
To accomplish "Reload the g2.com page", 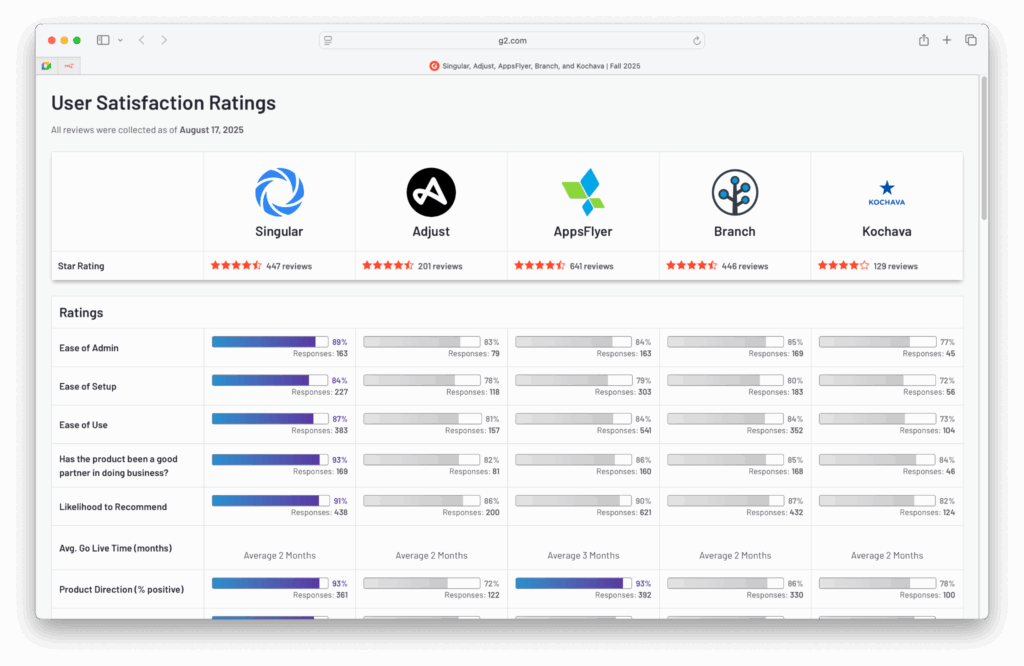I will 696,40.
